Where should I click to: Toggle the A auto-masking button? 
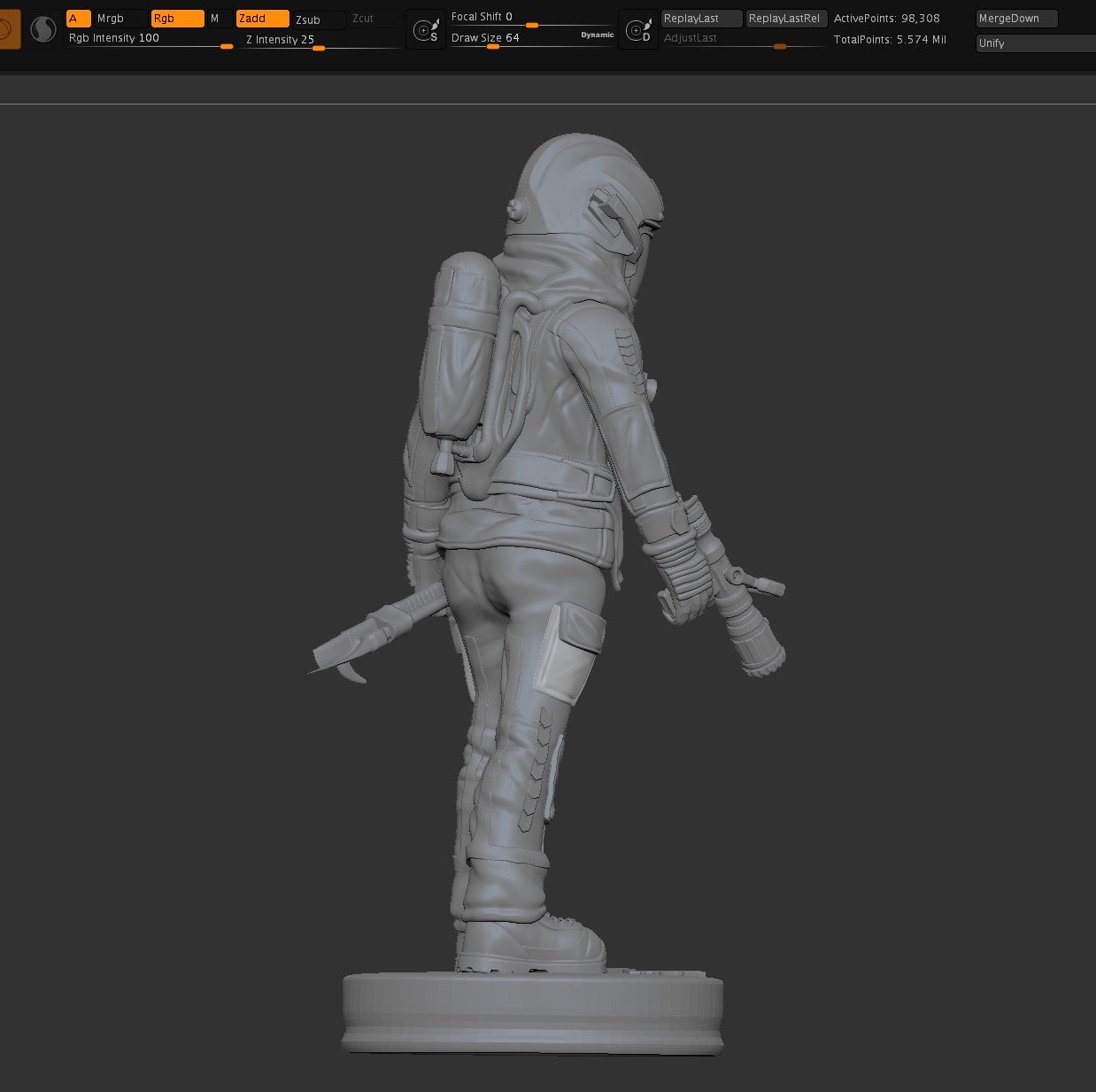tap(78, 18)
